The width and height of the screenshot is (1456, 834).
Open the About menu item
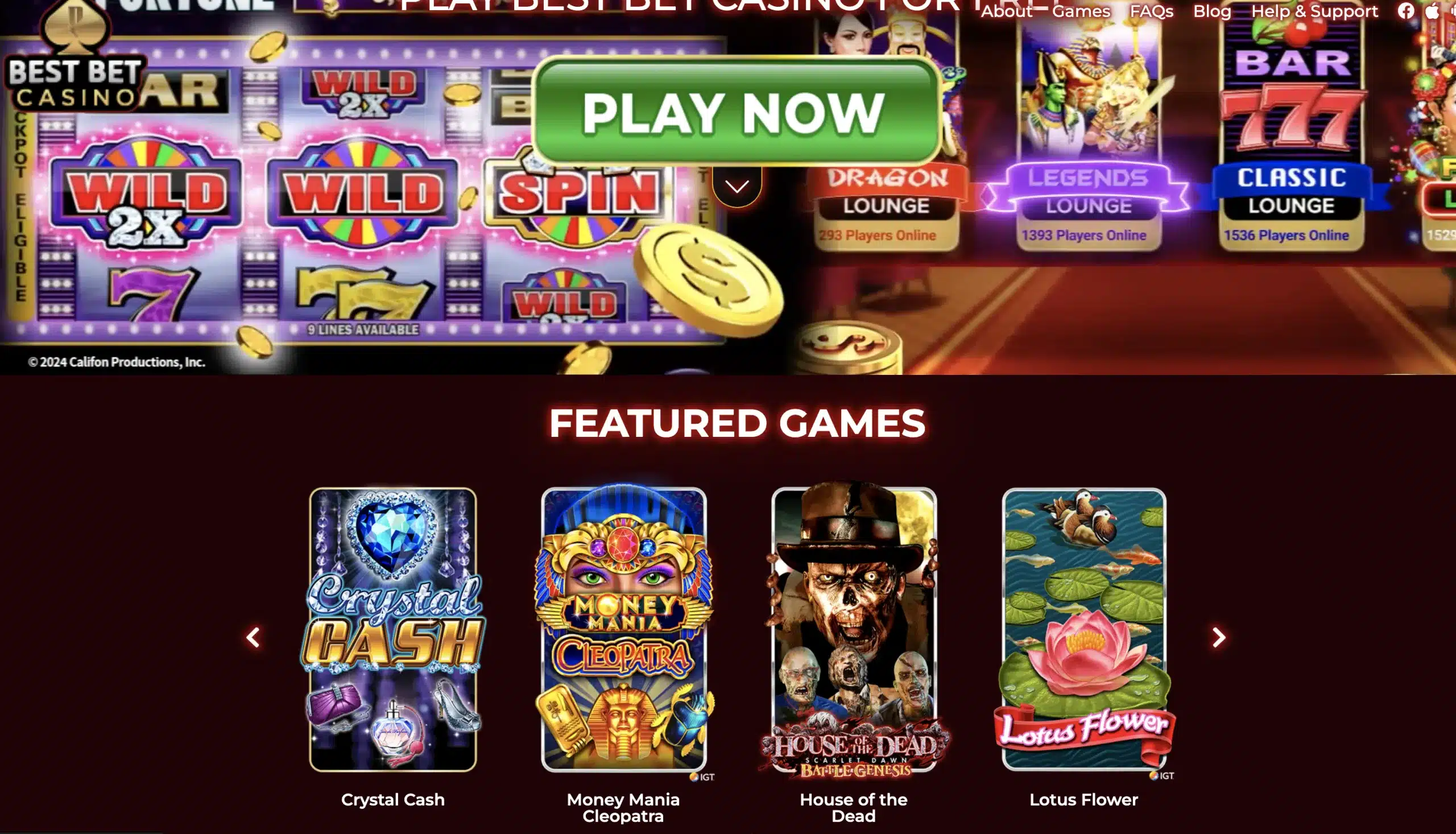pos(1006,11)
